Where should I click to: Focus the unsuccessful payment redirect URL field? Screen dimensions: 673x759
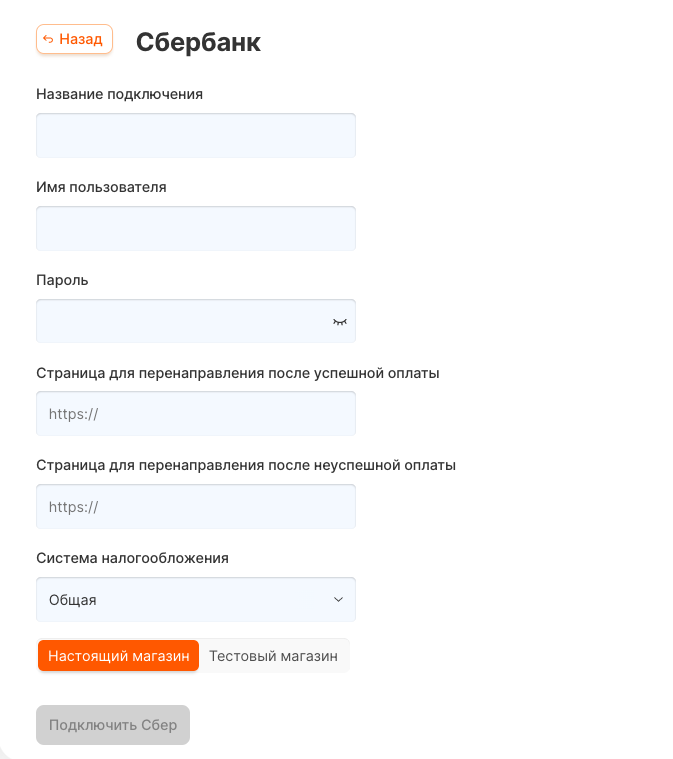tap(195, 507)
